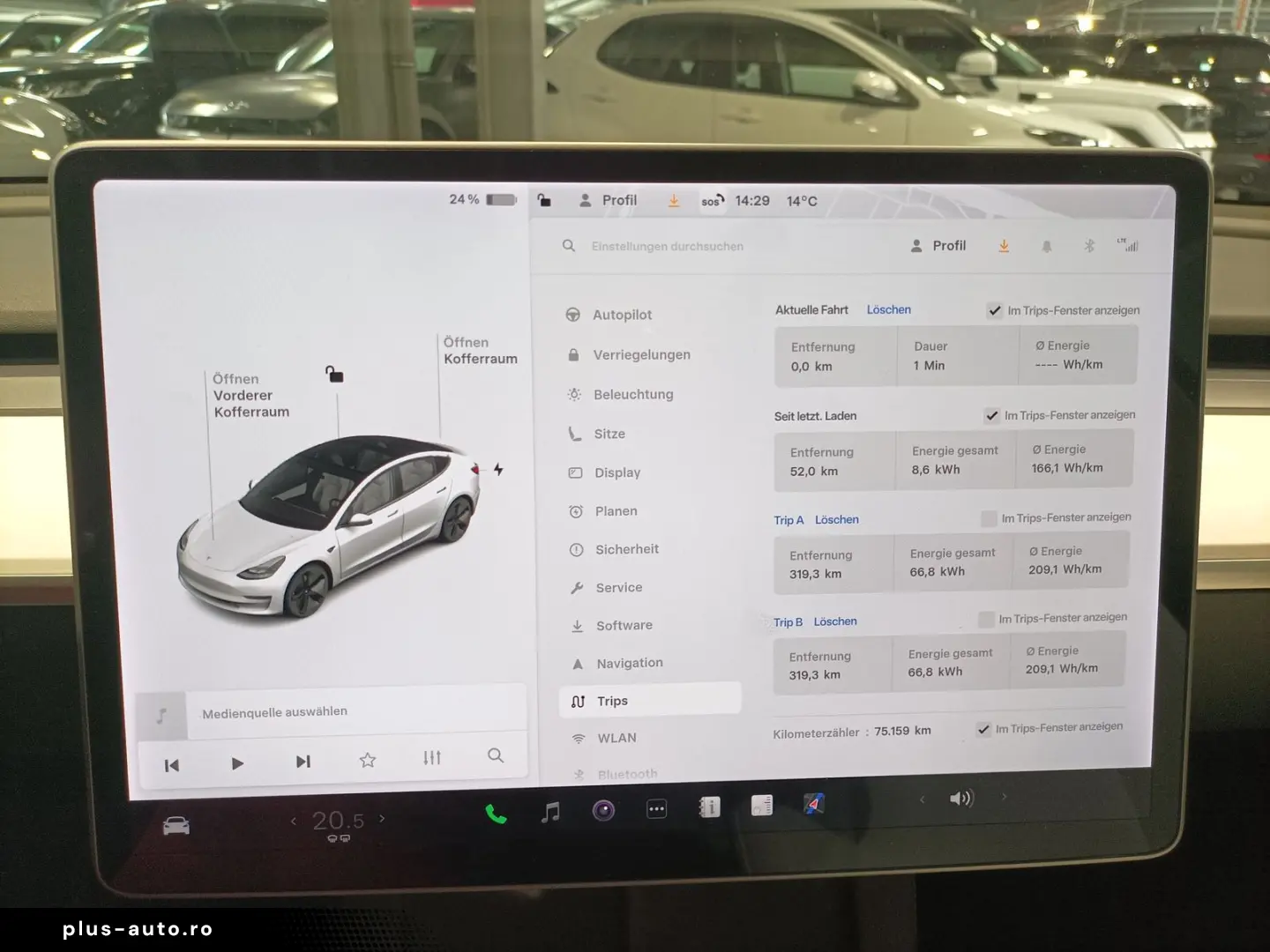The image size is (1270, 952).
Task: Click Löschen next to Trip B
Action: [835, 621]
